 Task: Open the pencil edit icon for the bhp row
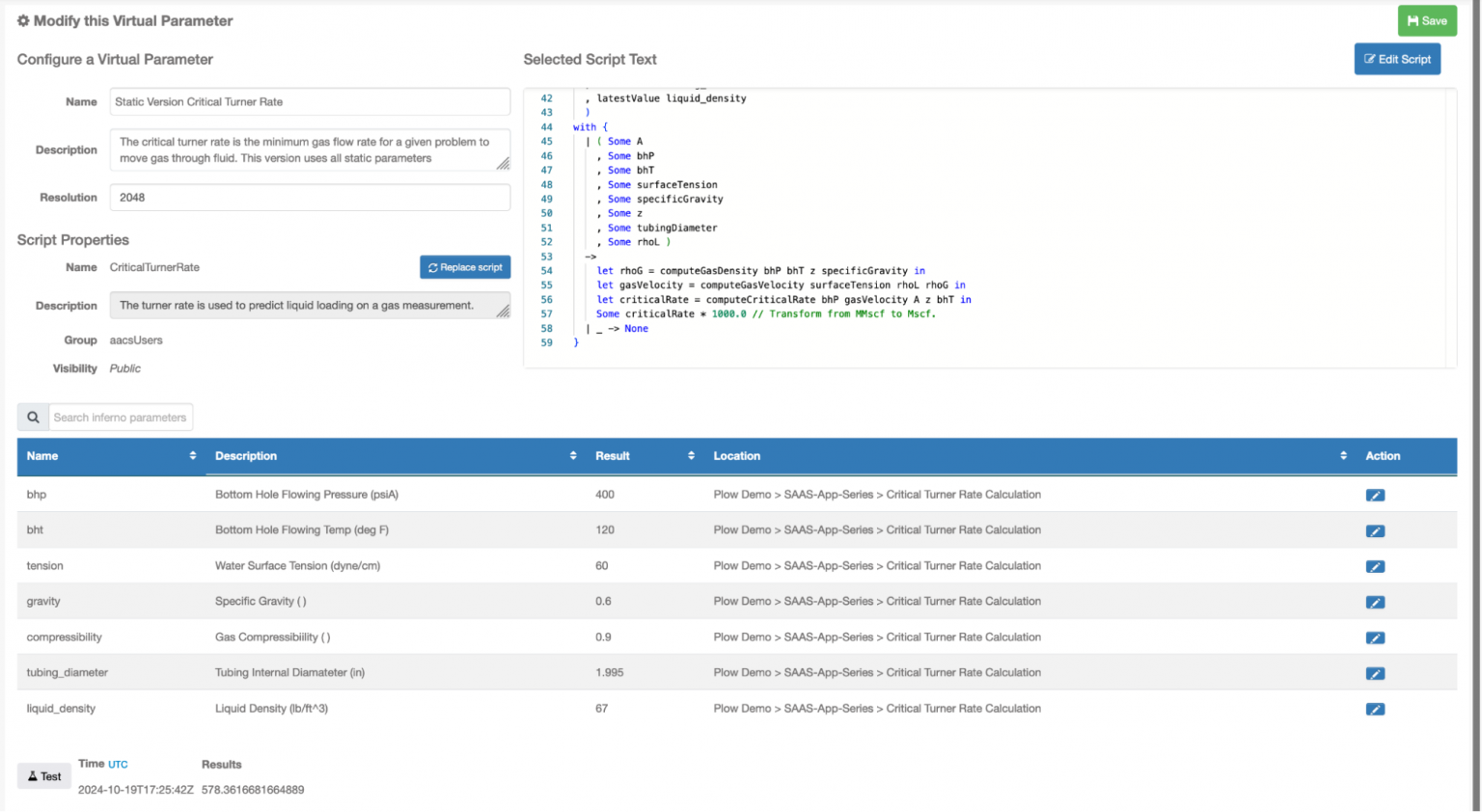coord(1374,495)
